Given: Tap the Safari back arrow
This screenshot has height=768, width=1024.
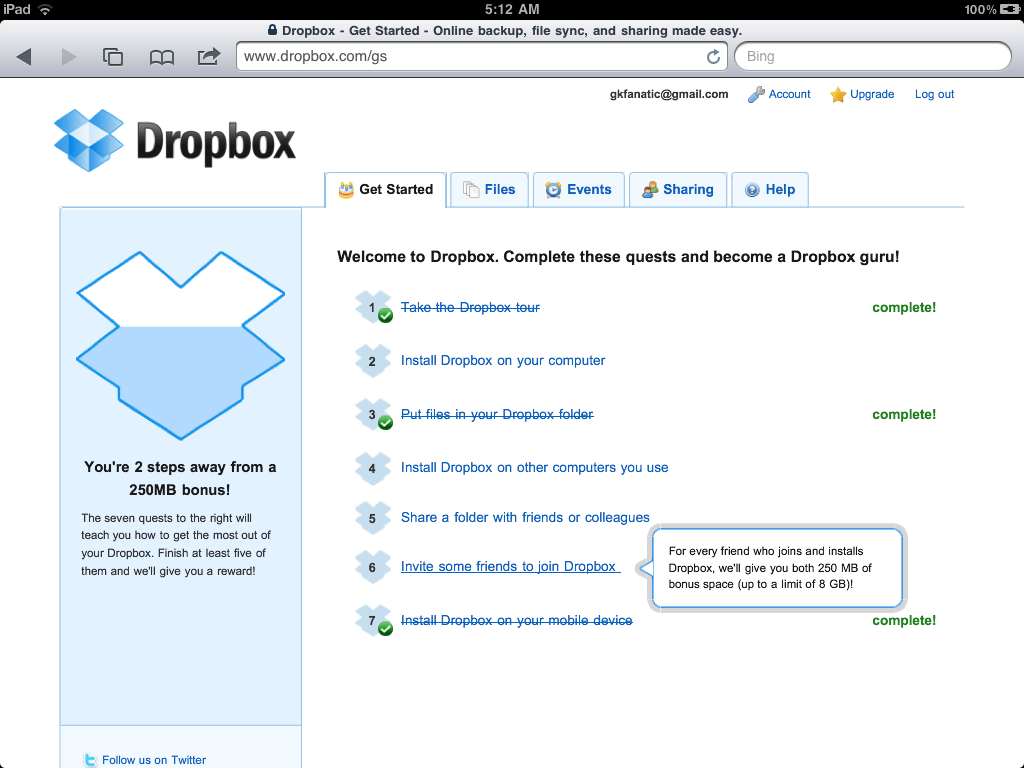Looking at the screenshot, I should pos(25,57).
